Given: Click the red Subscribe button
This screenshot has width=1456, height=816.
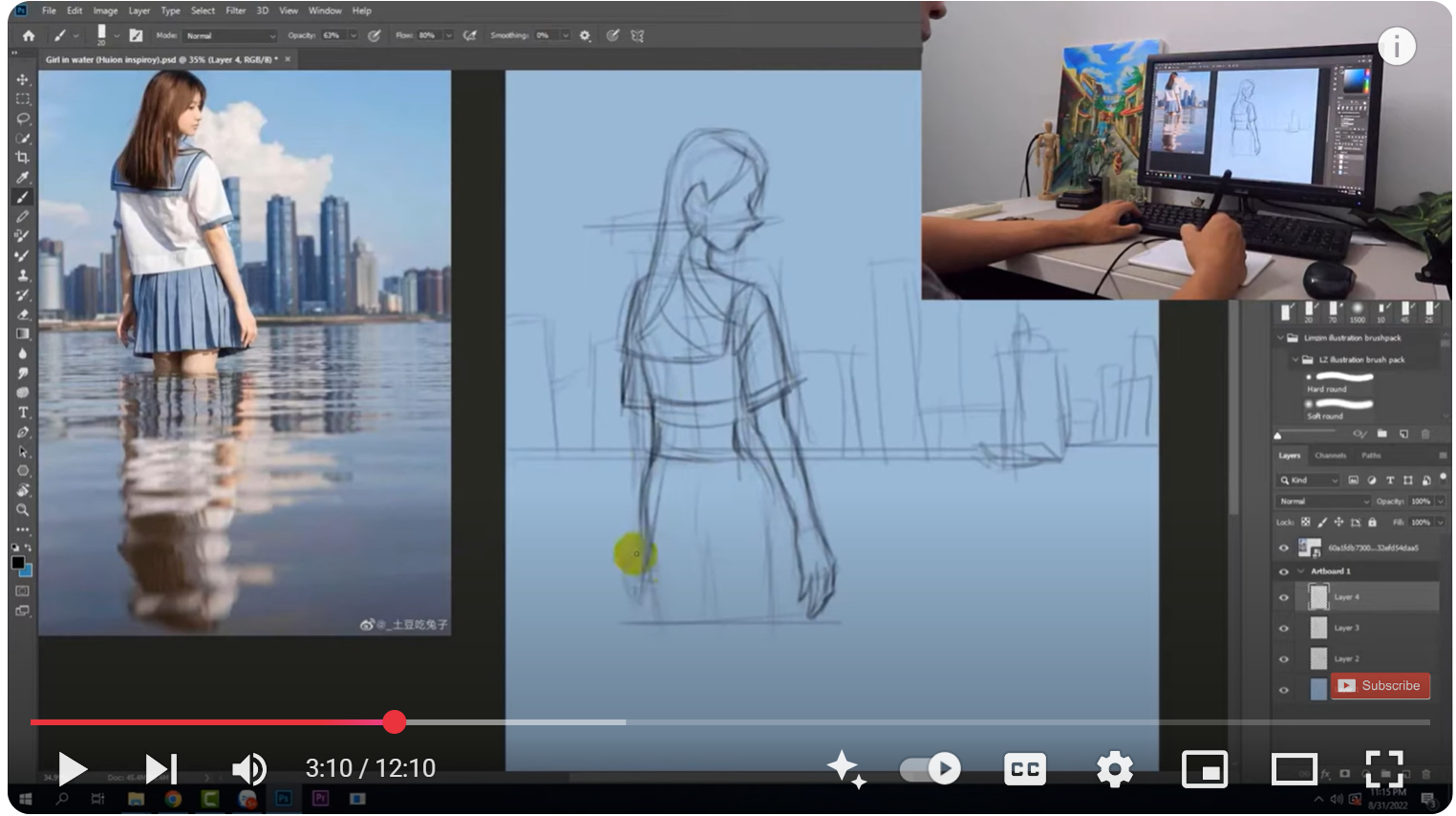Looking at the screenshot, I should [1380, 686].
